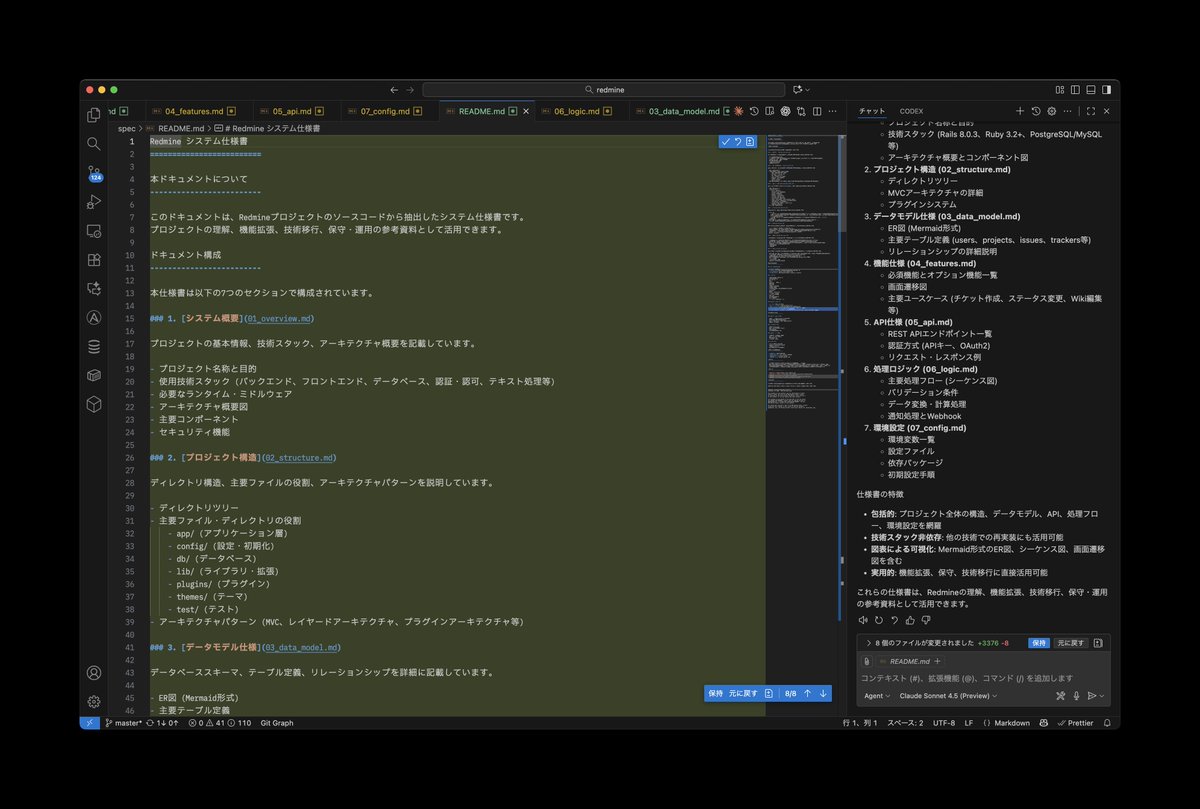Screen dimensions: 1200x809
Task: Split the editor to the right
Action: click(x=817, y=111)
